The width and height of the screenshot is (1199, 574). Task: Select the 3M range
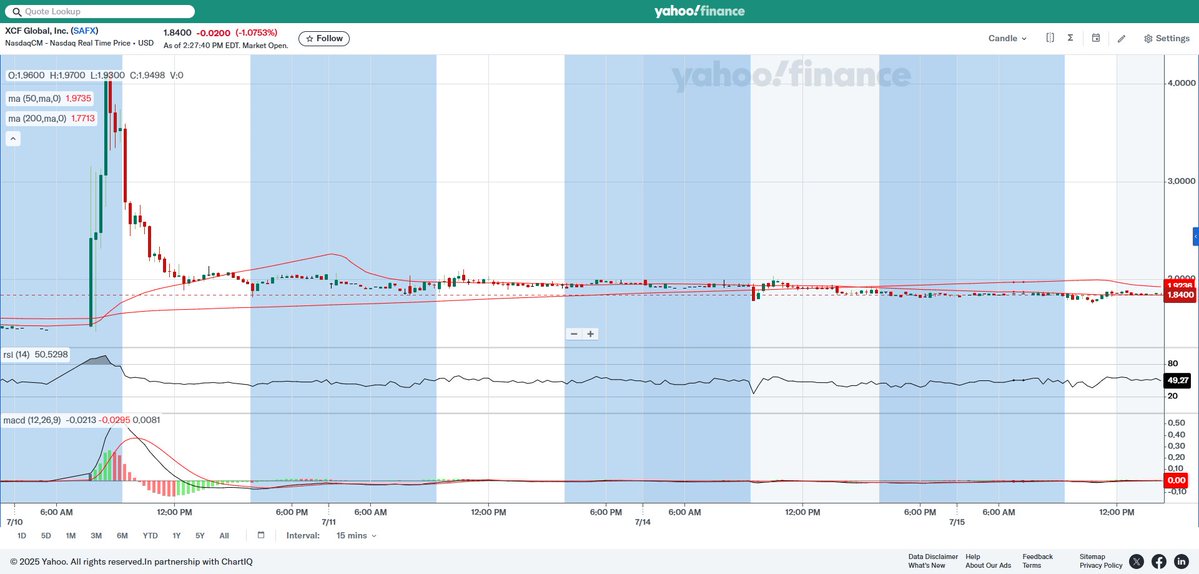96,536
